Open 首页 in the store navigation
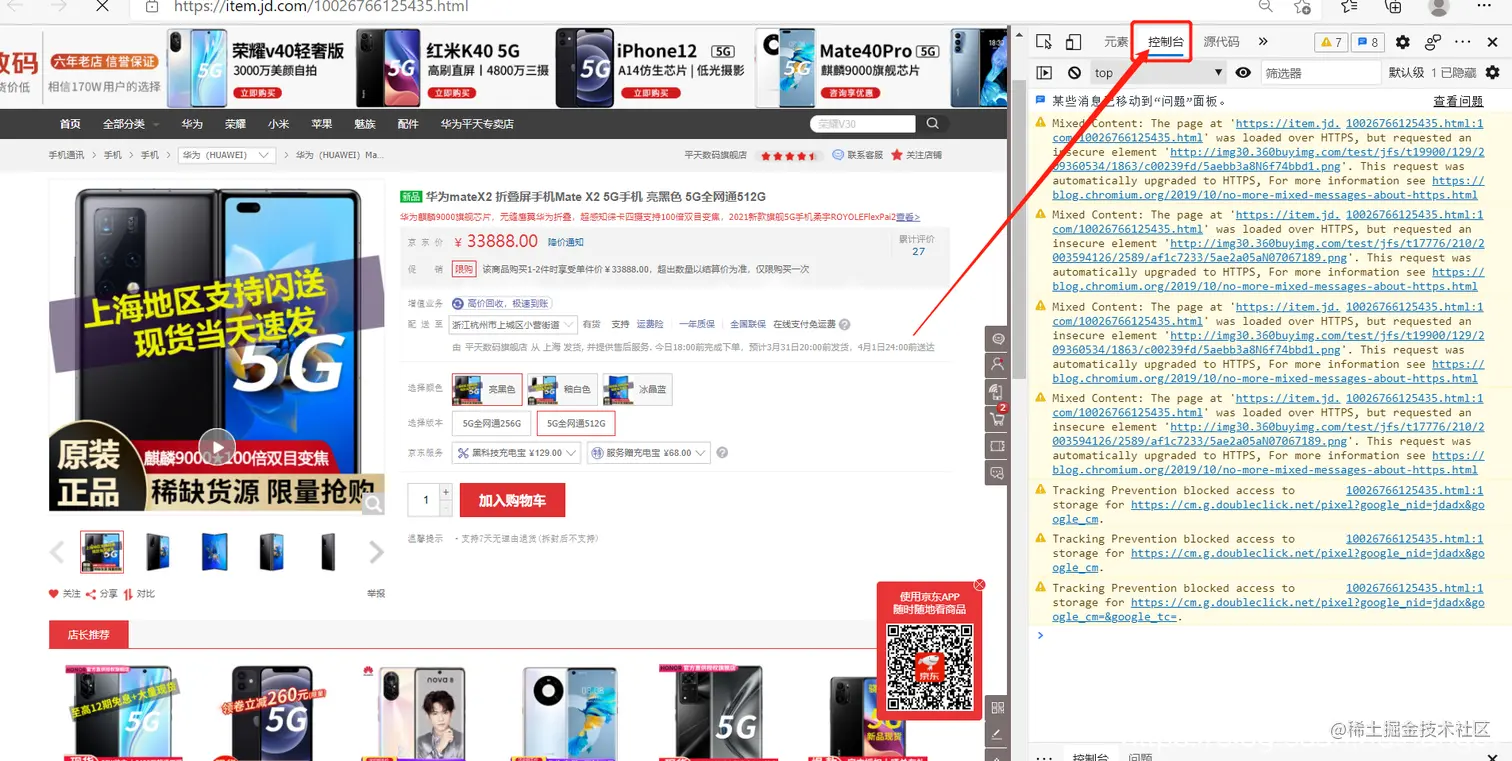 (x=70, y=124)
